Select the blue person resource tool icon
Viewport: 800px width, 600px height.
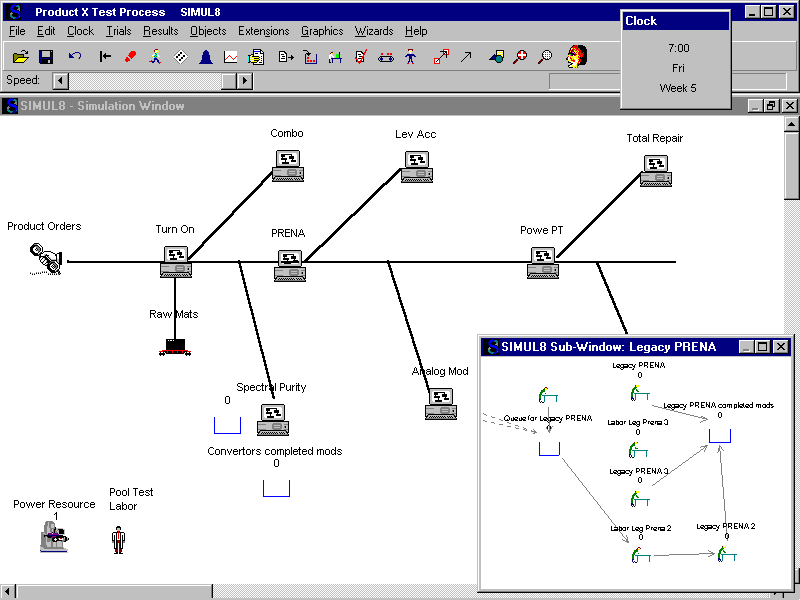411,56
